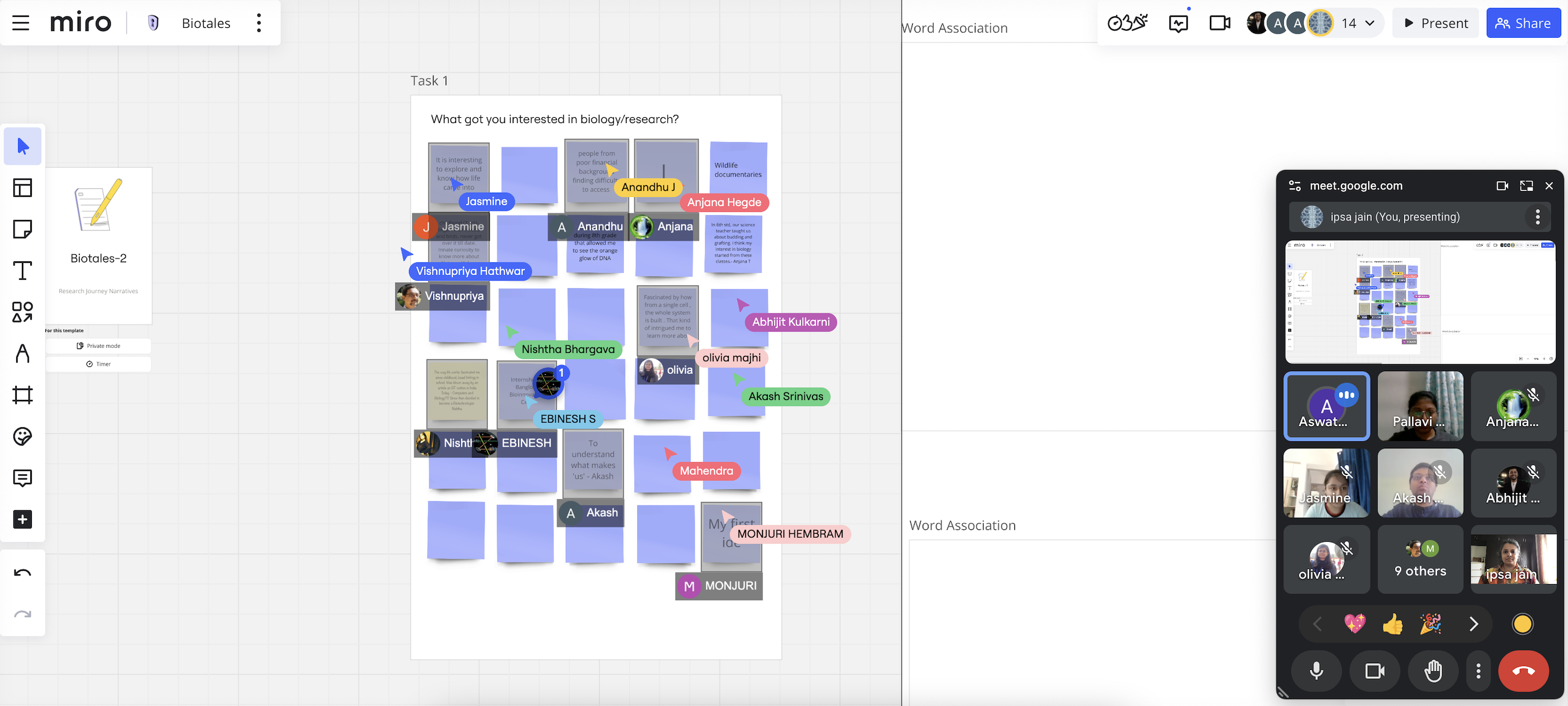Click Share button to share board

(x=1524, y=23)
